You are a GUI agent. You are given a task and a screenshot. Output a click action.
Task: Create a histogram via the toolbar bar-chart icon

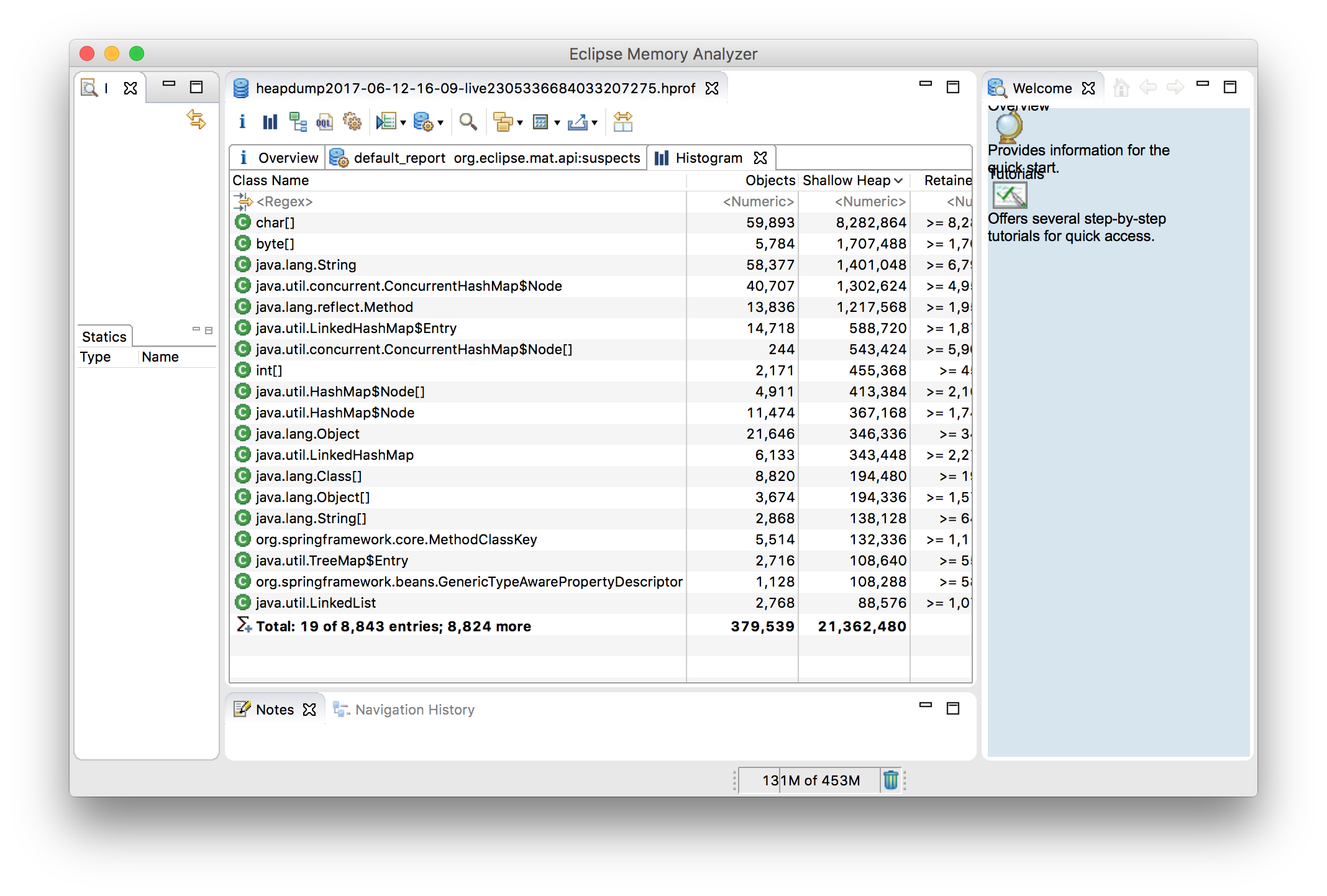270,122
